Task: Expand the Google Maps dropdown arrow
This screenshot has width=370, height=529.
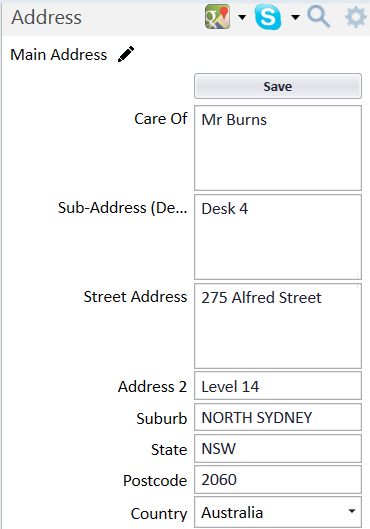Action: click(x=242, y=17)
